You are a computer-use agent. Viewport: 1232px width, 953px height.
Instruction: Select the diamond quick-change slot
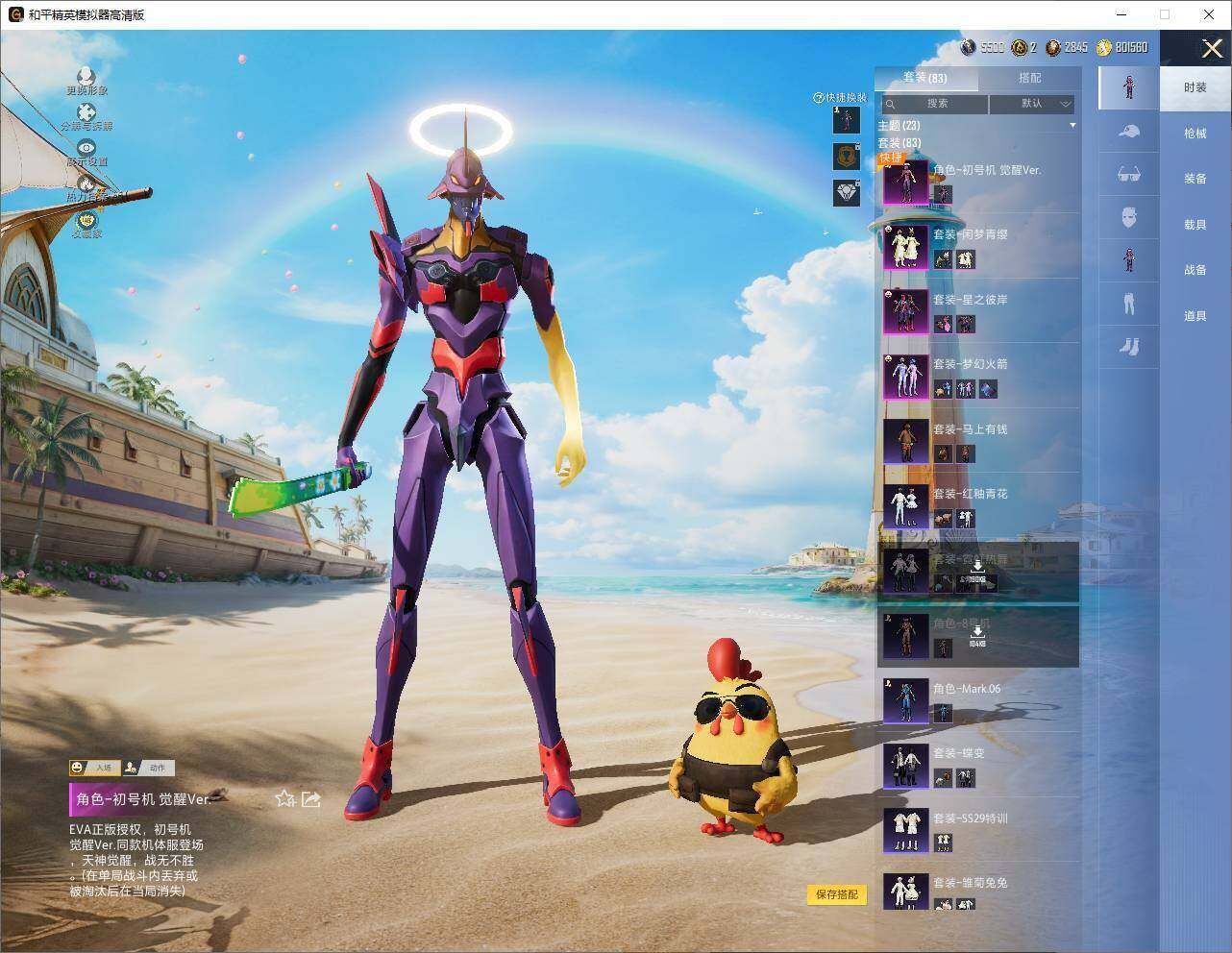coord(846,193)
